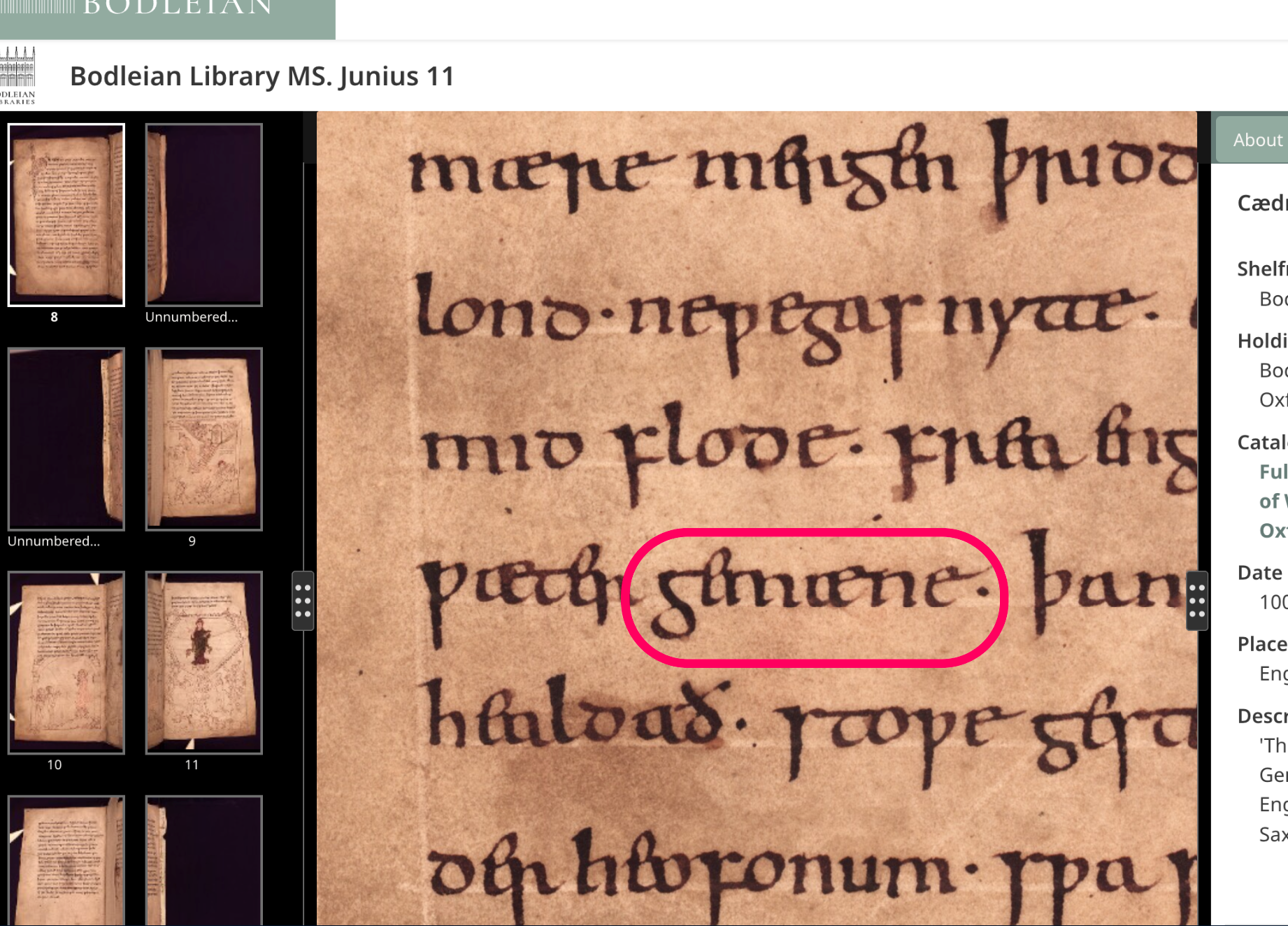The height and width of the screenshot is (926, 1288).
Task: Open the About tab
Action: point(1257,140)
